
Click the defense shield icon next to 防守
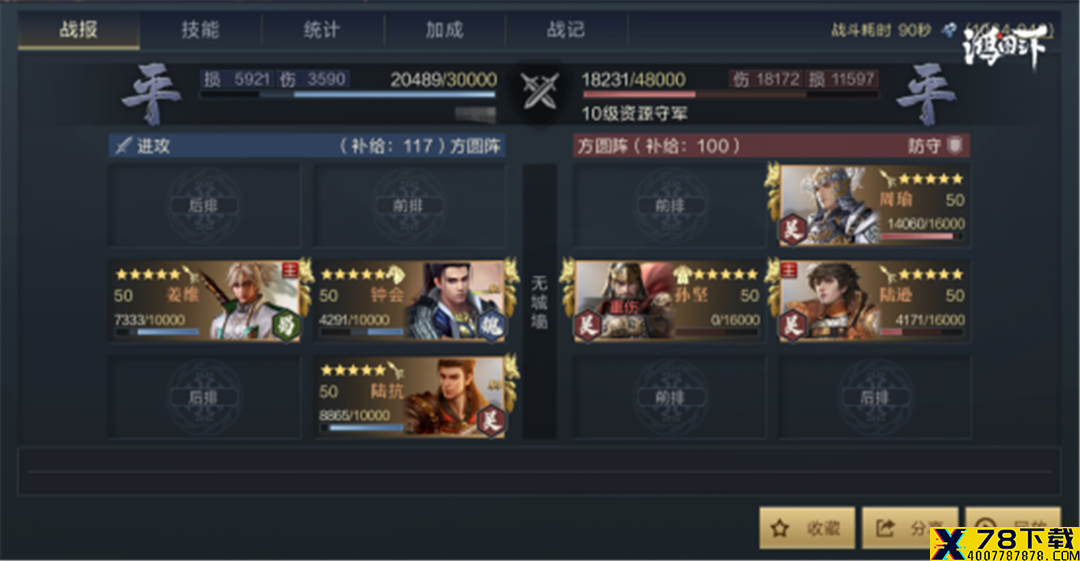[955, 145]
